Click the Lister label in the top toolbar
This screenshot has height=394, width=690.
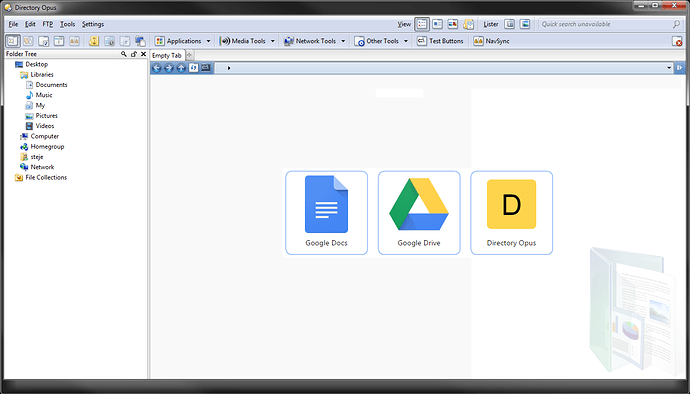pos(491,24)
